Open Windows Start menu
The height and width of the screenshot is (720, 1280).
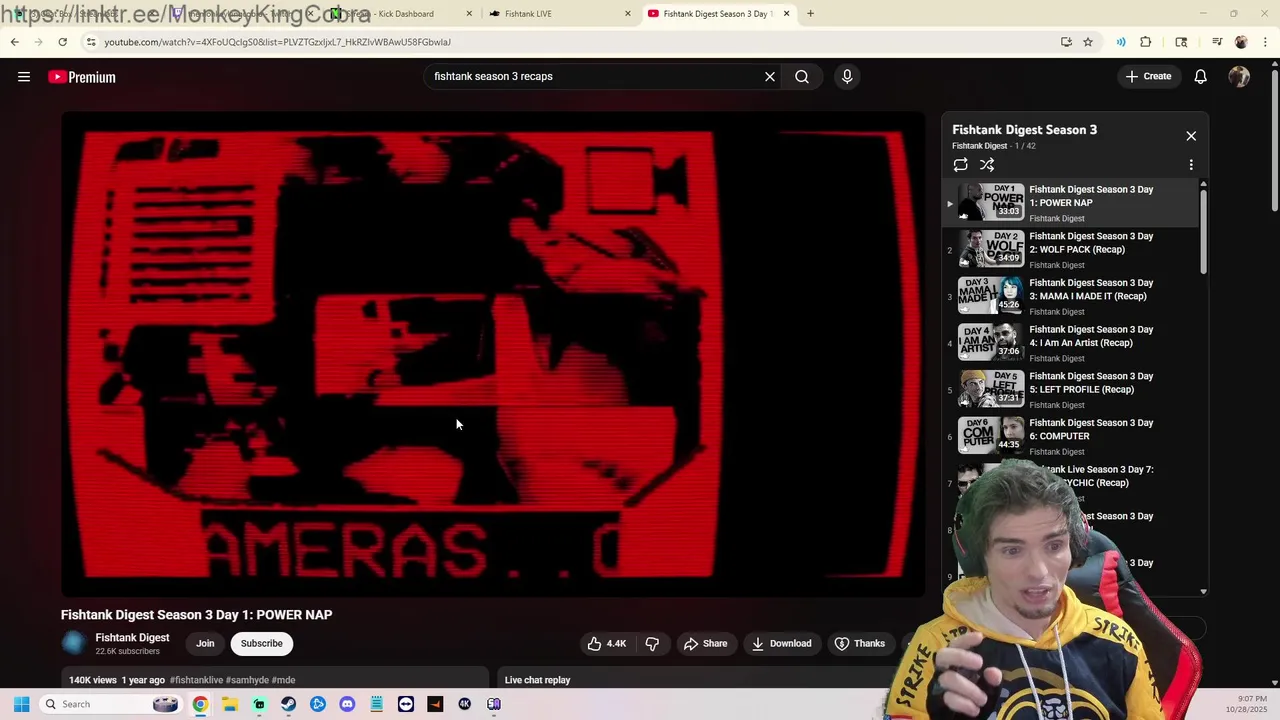coord(21,704)
